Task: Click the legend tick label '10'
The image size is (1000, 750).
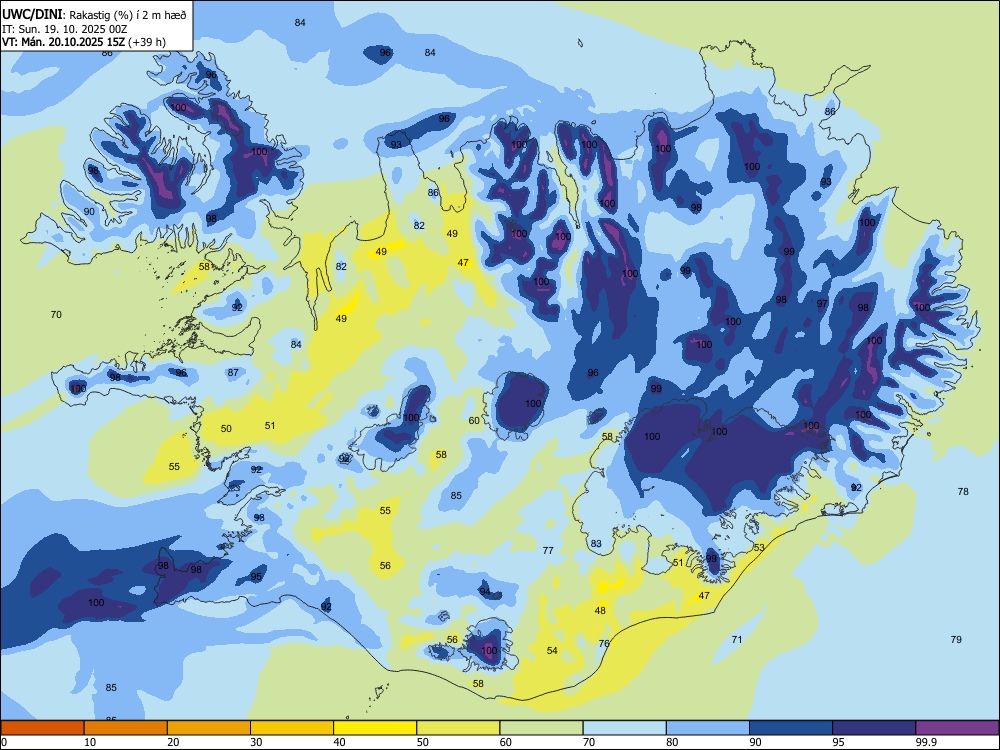Action: coord(90,742)
